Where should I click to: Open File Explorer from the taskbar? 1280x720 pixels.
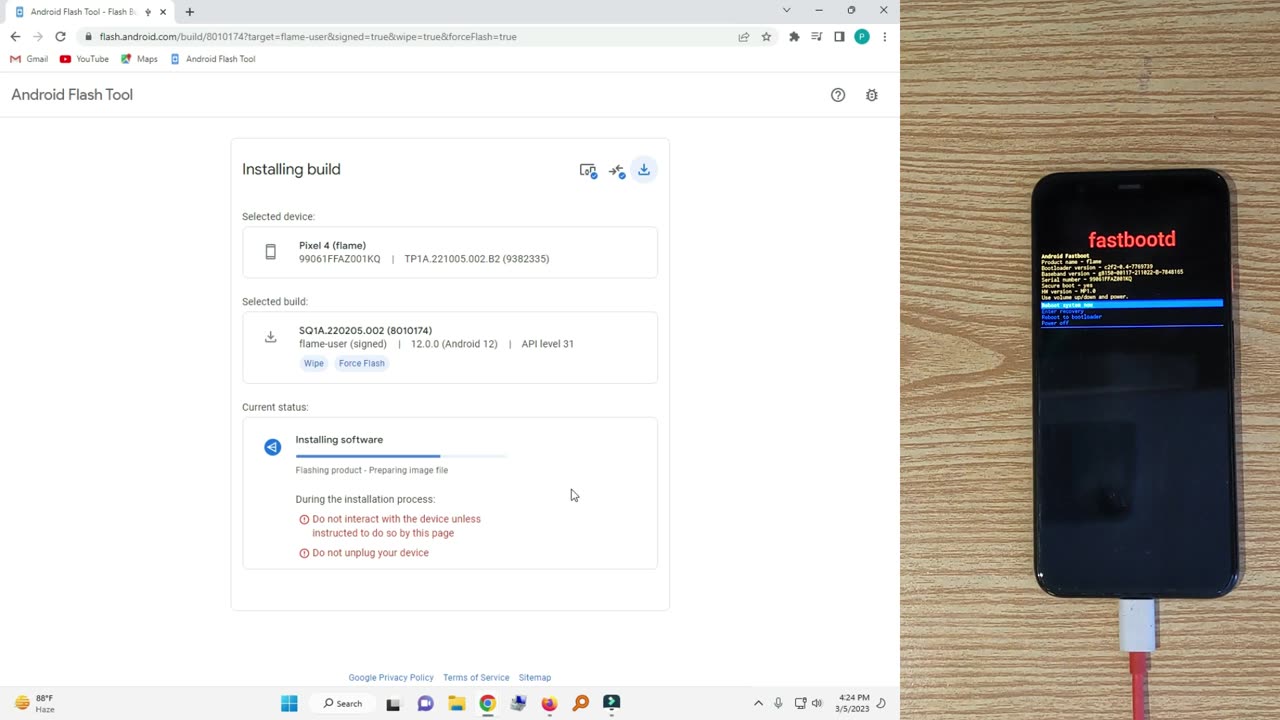tap(456, 703)
